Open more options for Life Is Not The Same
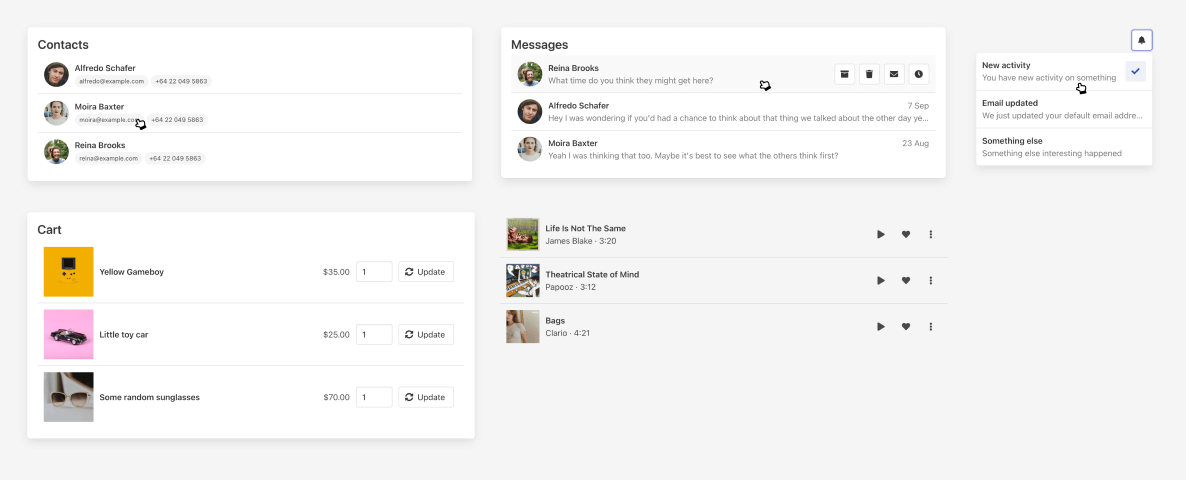1186x480 pixels. 931,234
